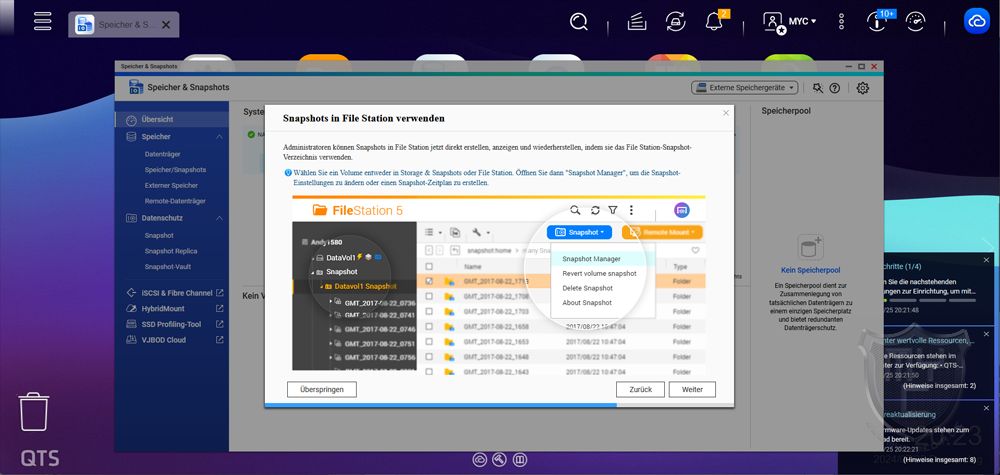Click third desktop page indicator icon at bottom
Image resolution: width=1000 pixels, height=475 pixels.
(520, 459)
